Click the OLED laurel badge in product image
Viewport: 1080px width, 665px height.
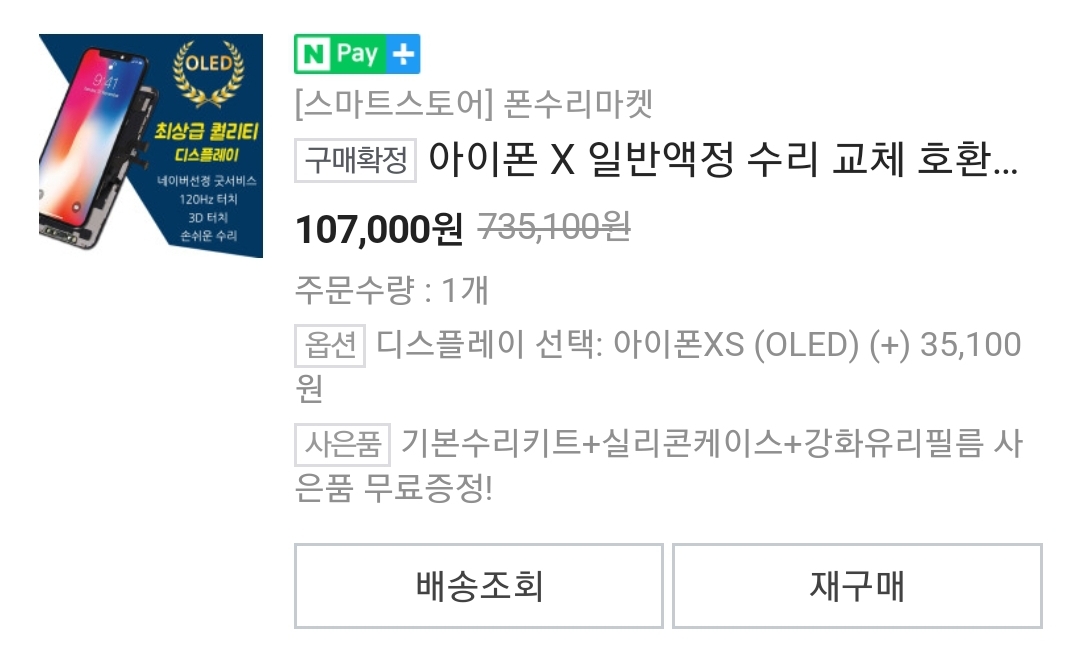tap(208, 72)
